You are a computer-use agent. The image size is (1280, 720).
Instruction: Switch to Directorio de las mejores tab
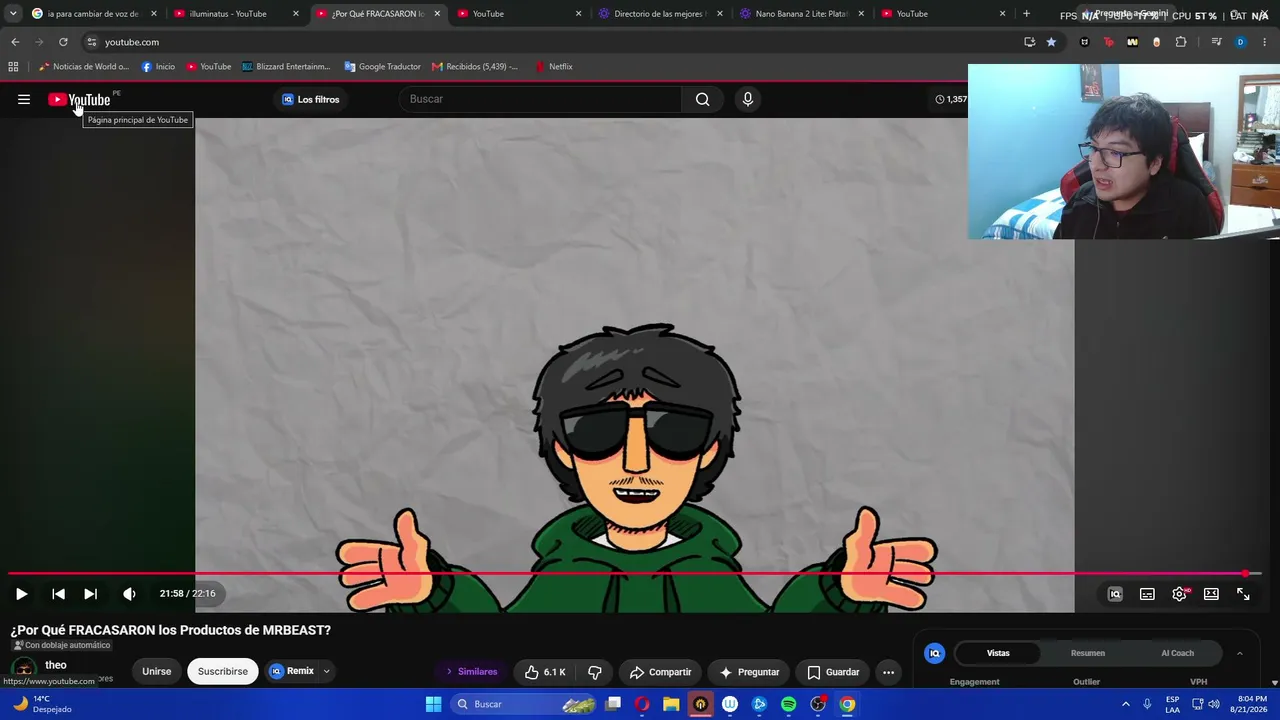point(661,14)
